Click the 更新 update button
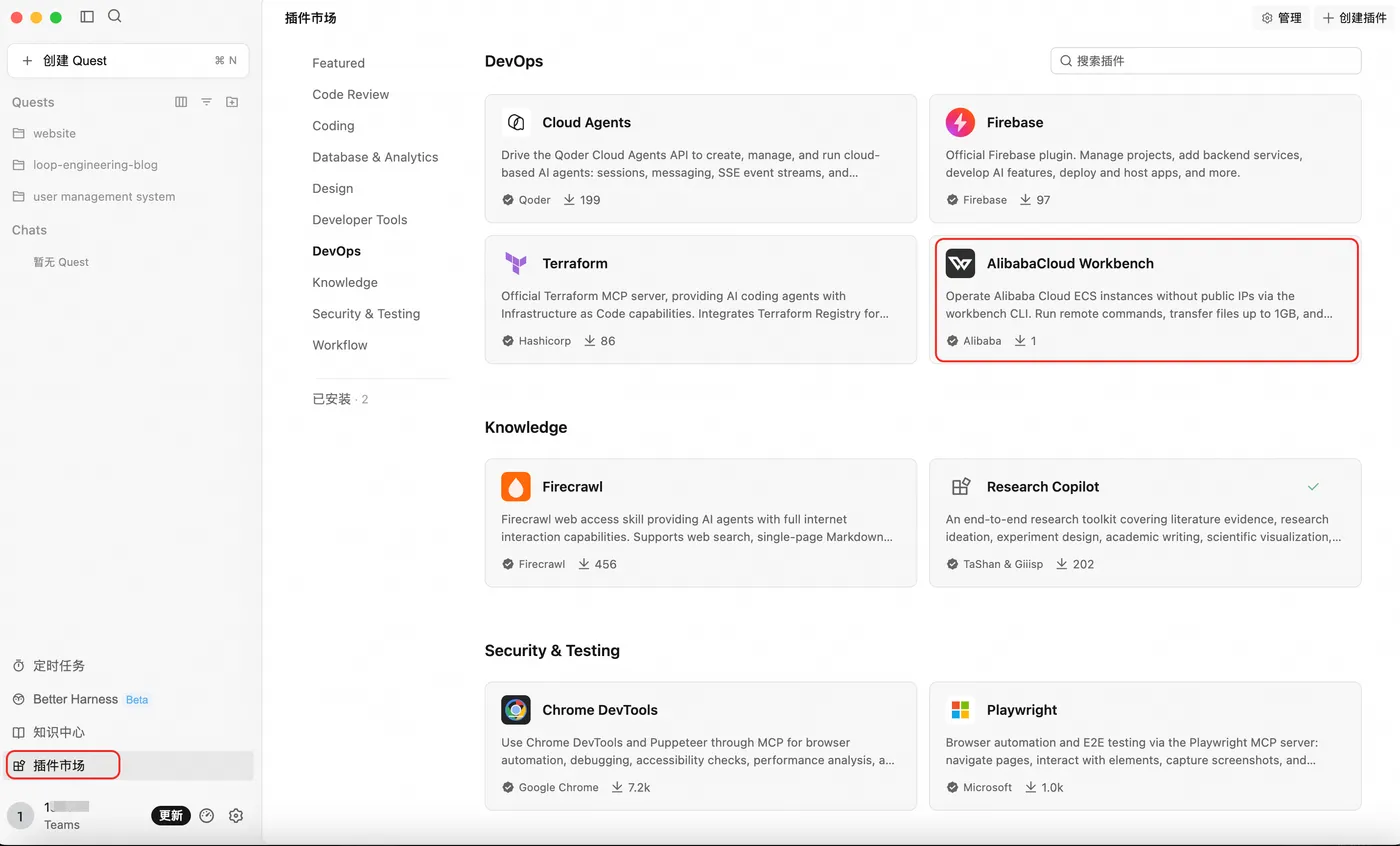Viewport: 1400px width, 846px height. pos(171,815)
